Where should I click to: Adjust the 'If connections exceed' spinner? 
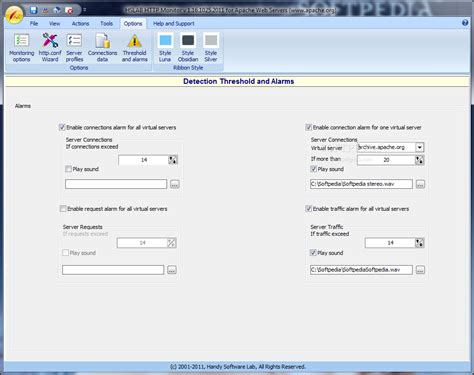click(x=173, y=160)
